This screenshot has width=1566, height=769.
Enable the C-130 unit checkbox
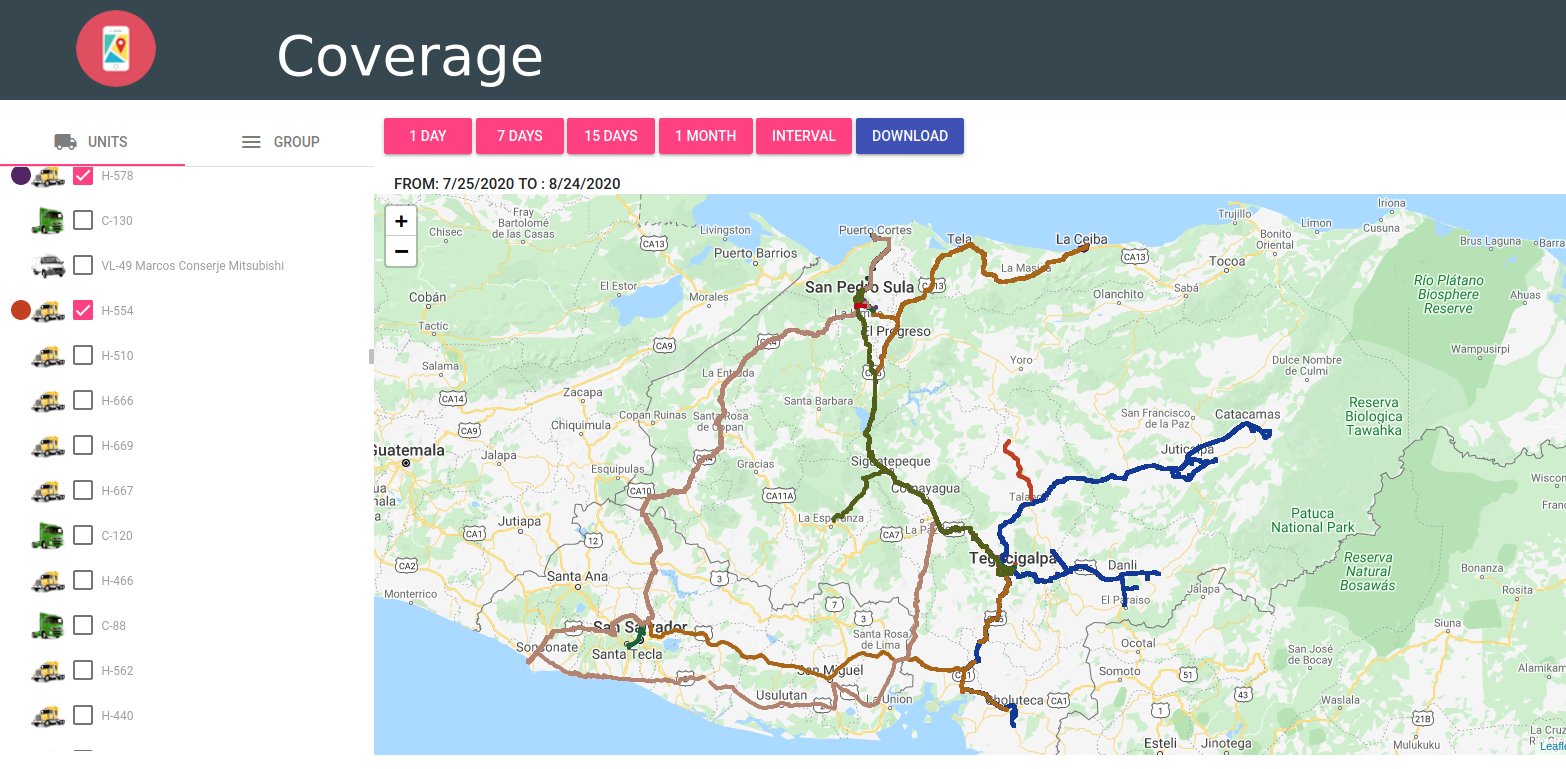84,220
